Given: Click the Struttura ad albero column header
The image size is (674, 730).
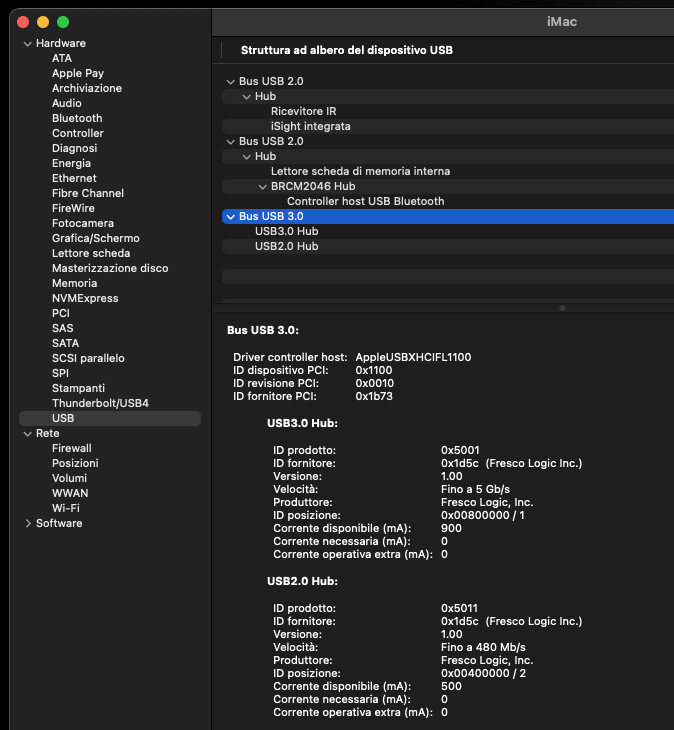Looking at the screenshot, I should (x=347, y=50).
